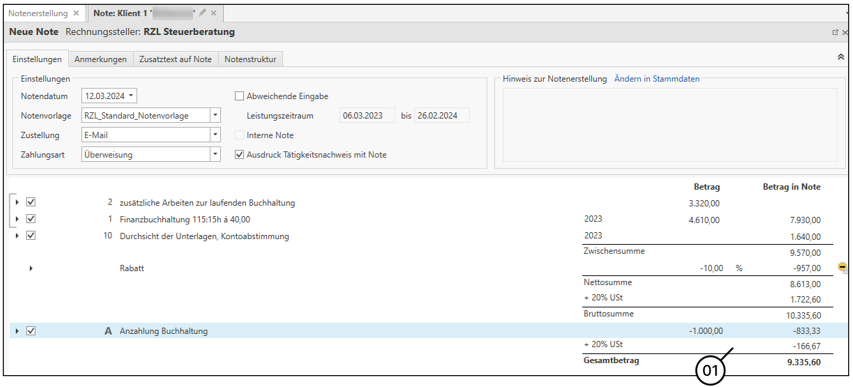
Task: Uncheck the Finanzbuchhaltung row checkbox
Action: point(31,219)
